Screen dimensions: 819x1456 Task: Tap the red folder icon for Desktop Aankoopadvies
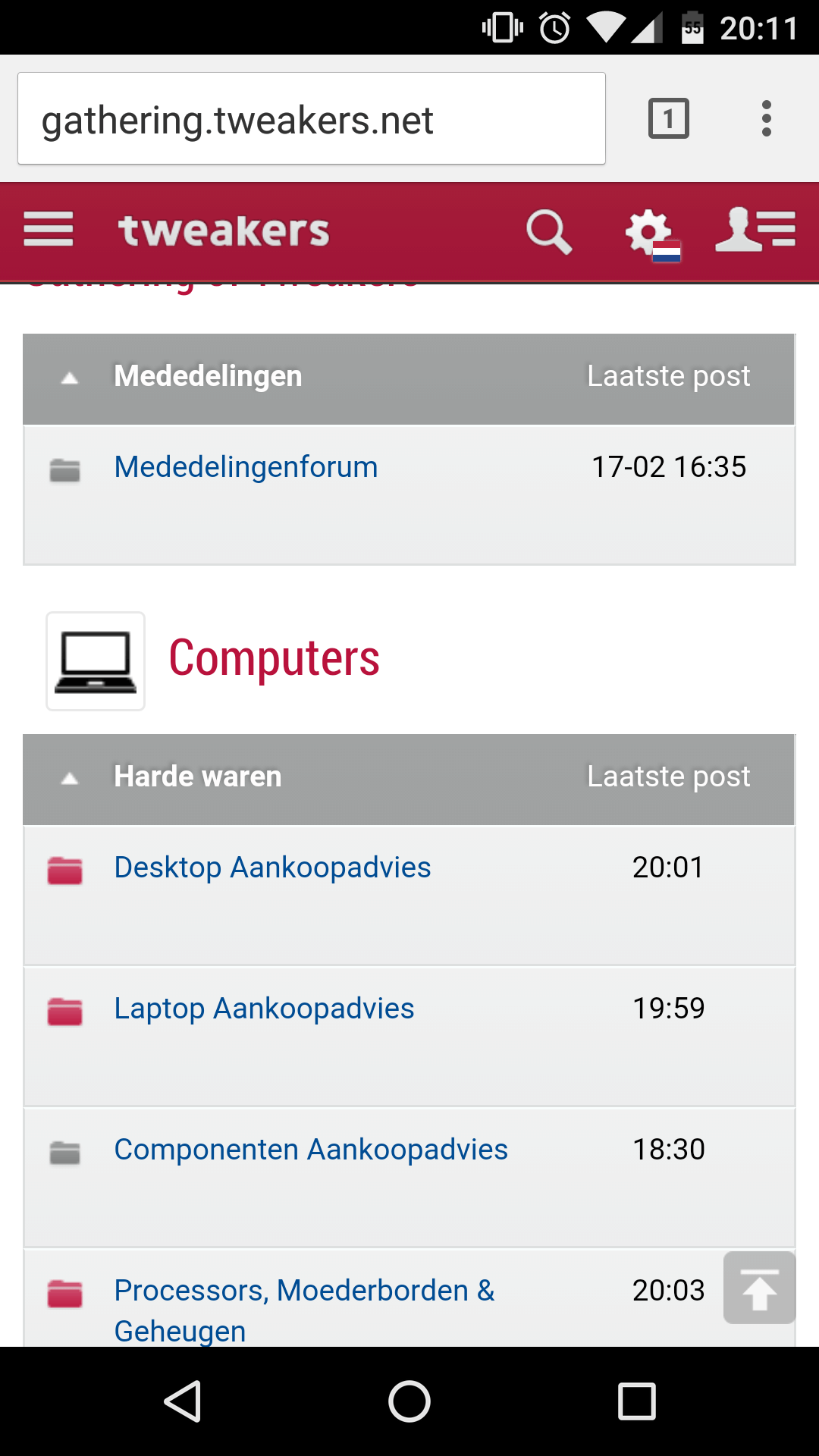tap(65, 870)
